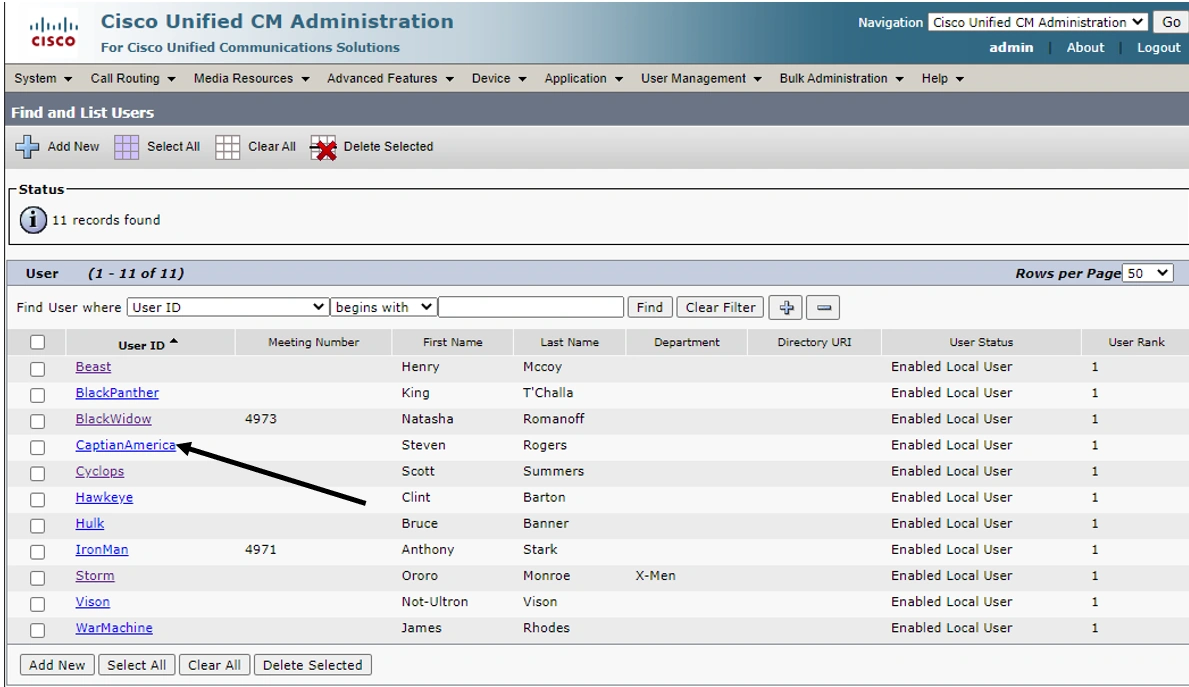Click the User ID sort arrow
1189x687 pixels.
tap(174, 342)
